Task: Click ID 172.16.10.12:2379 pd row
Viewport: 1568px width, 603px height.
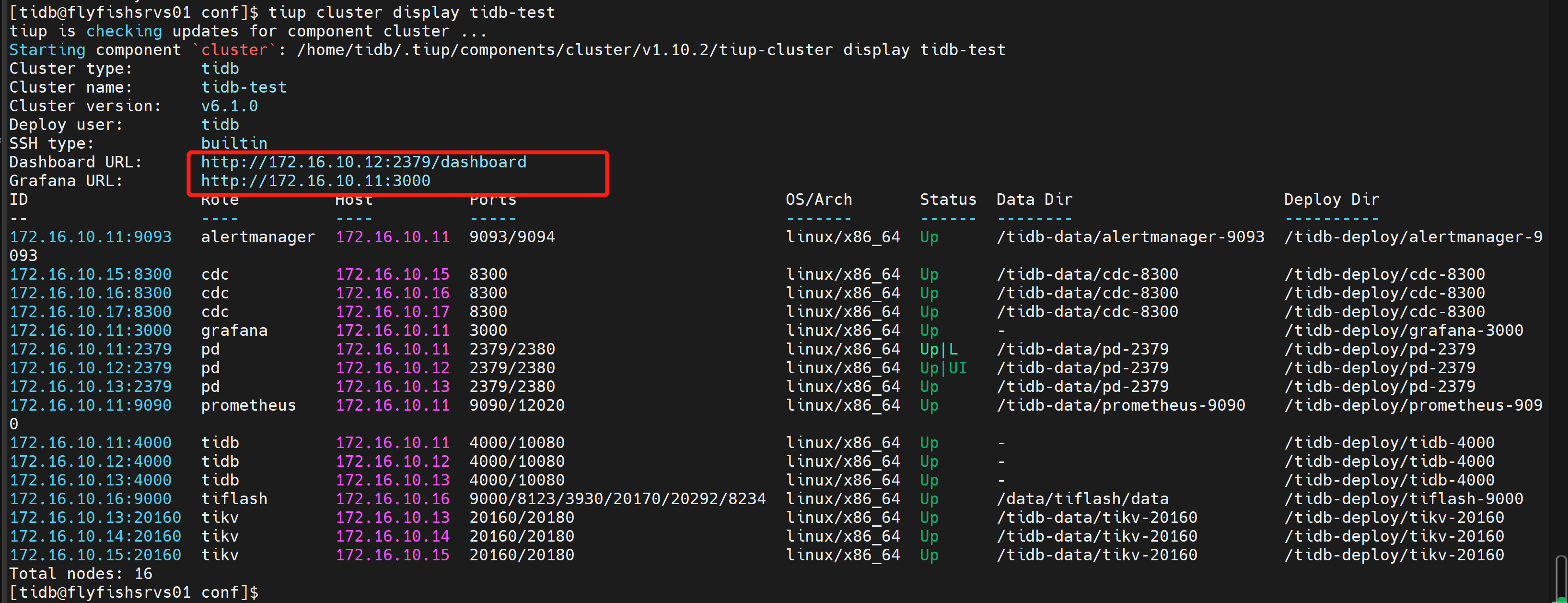Action: click(91, 368)
